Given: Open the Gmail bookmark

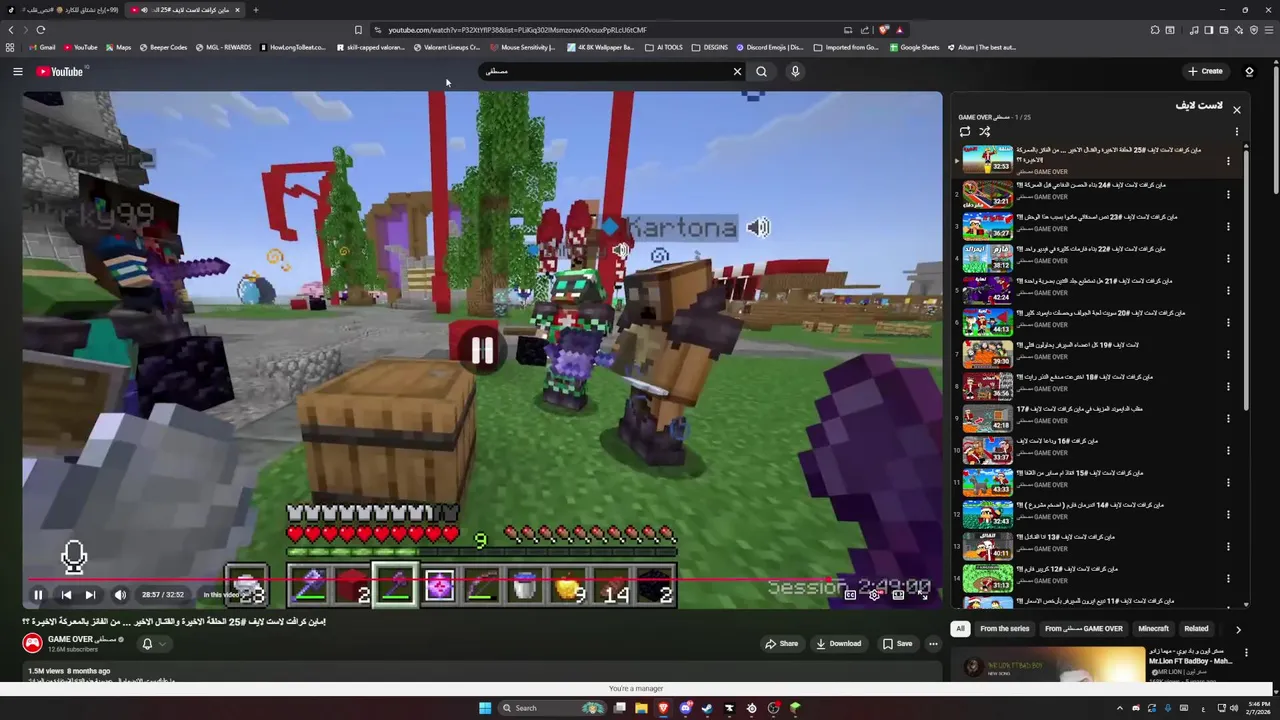Looking at the screenshot, I should (42, 47).
